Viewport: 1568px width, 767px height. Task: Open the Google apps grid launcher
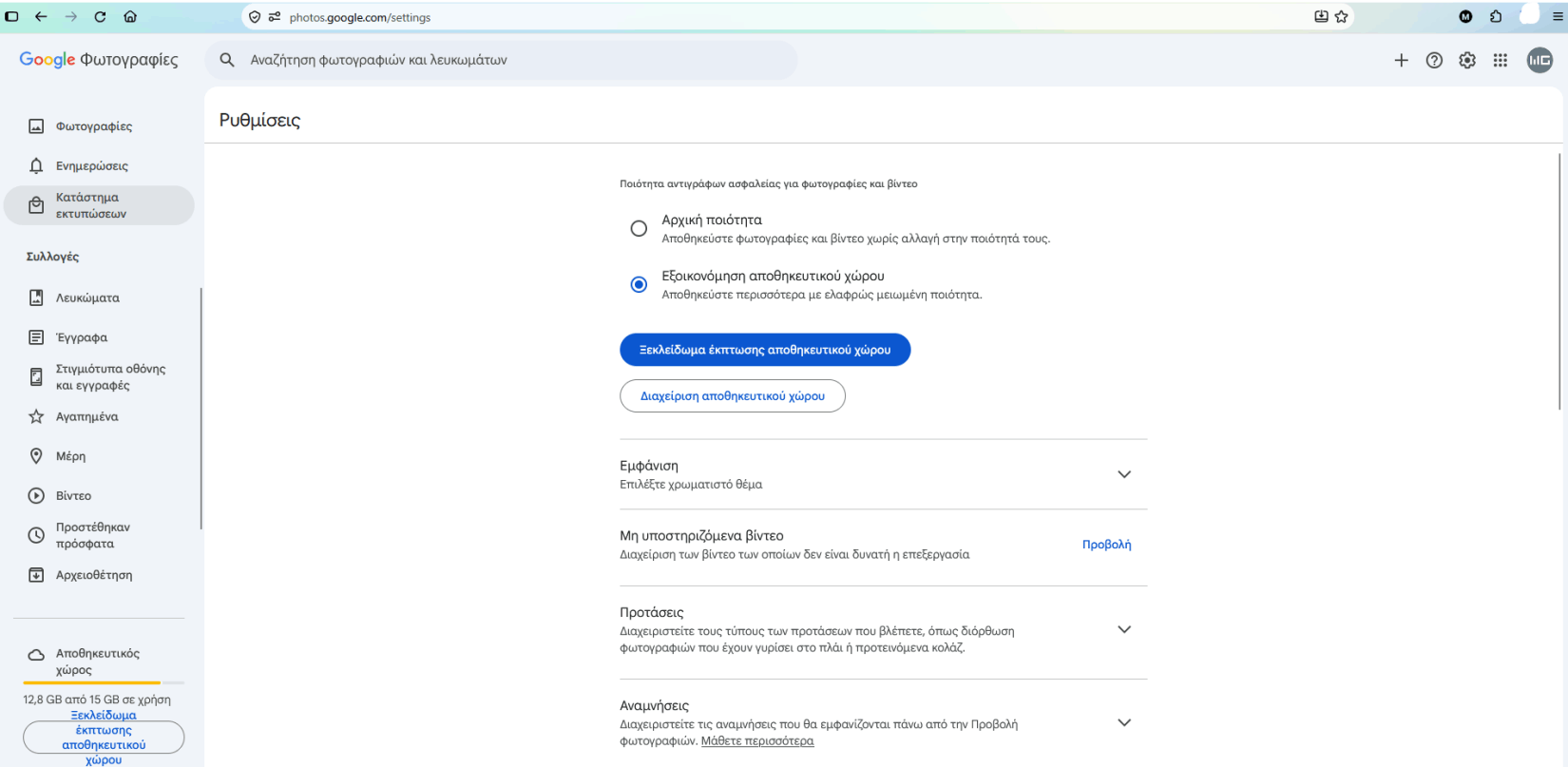pos(1501,60)
